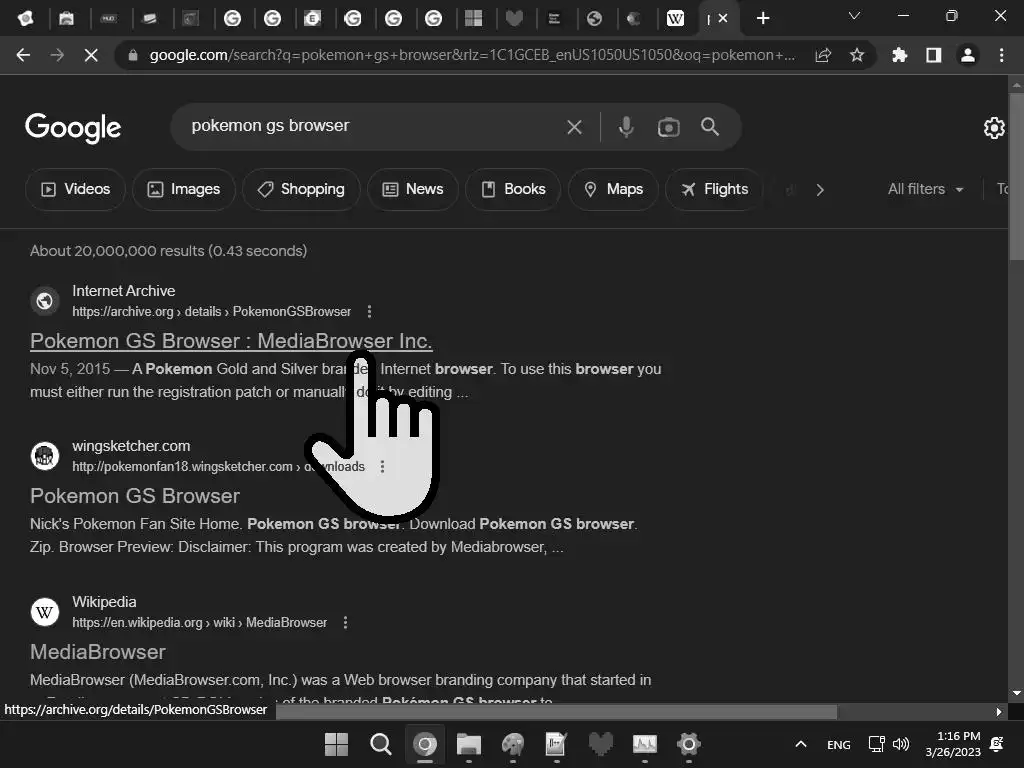The height and width of the screenshot is (768, 1024).
Task: Show hidden system tray icons
Action: 801,744
